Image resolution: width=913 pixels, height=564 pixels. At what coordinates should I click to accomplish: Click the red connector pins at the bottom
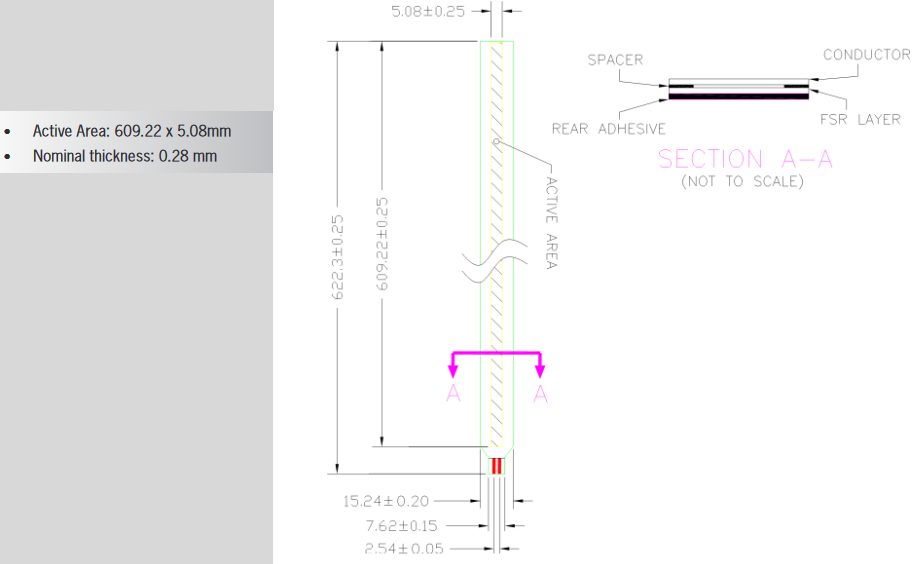click(497, 466)
